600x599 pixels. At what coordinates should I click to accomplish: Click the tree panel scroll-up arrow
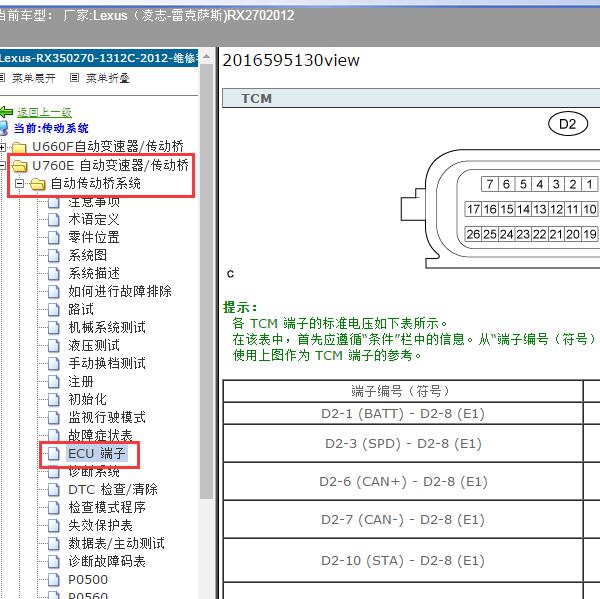[x=207, y=57]
